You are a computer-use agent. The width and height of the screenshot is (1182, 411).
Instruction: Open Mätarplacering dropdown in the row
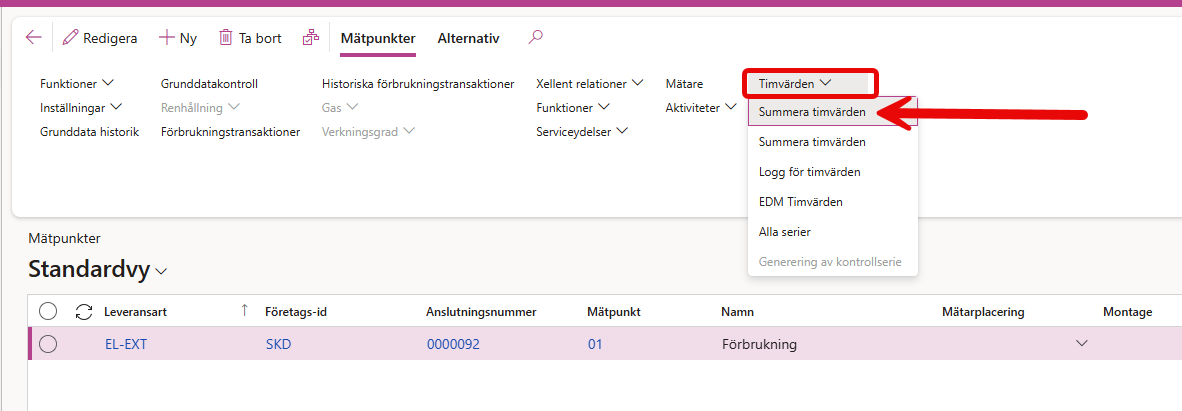click(x=1080, y=344)
